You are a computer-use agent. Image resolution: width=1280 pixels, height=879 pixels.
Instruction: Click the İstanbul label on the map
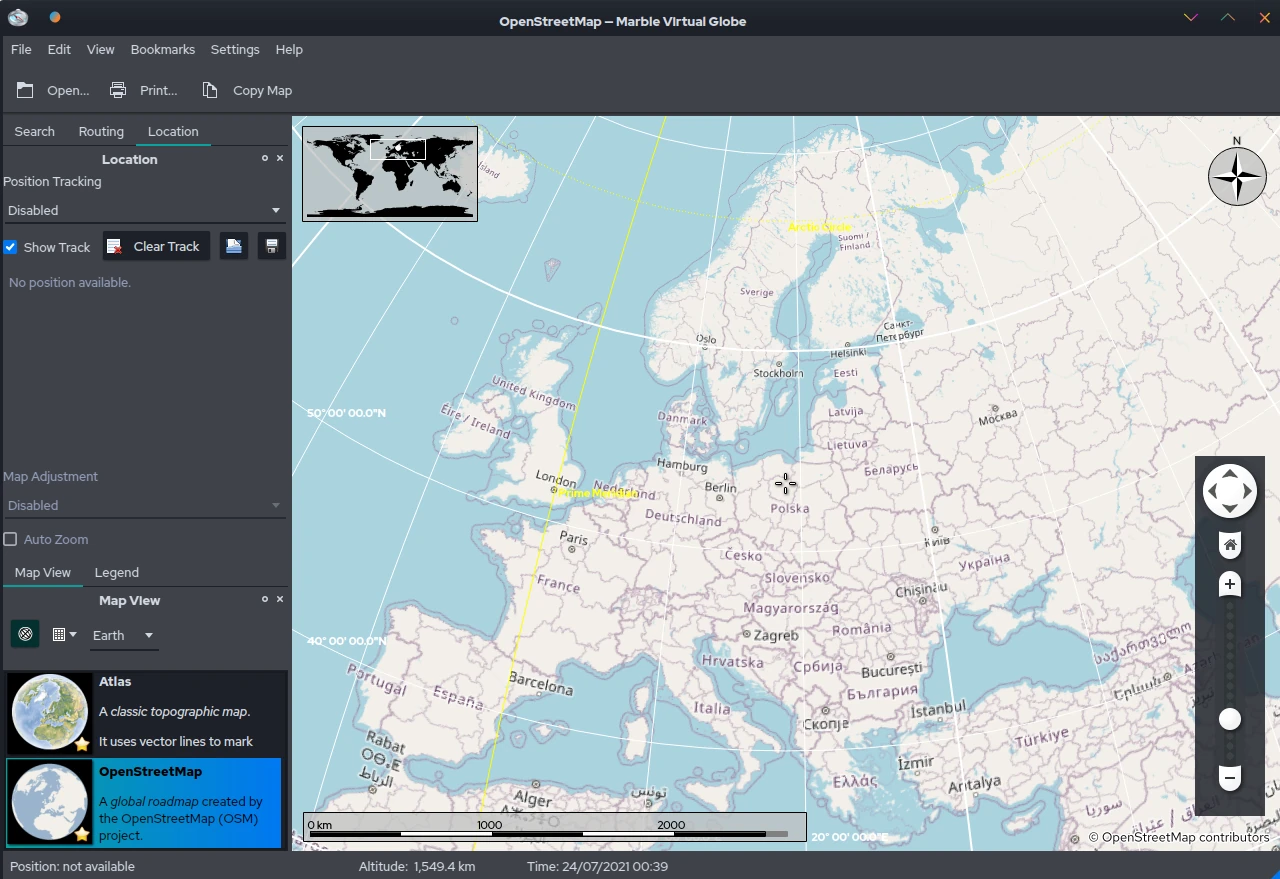click(x=938, y=711)
